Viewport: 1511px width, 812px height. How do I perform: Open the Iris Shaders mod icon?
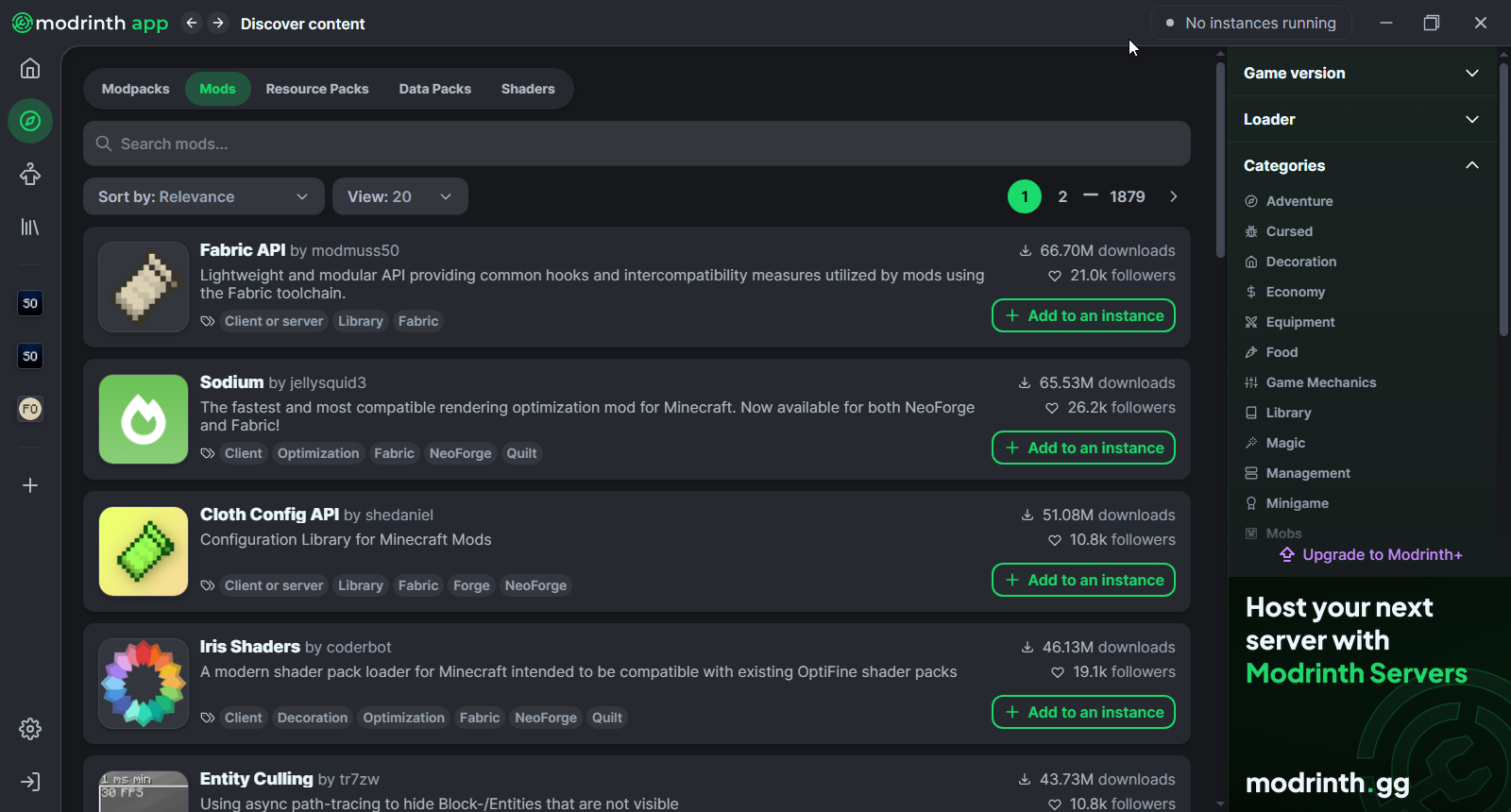[x=144, y=684]
